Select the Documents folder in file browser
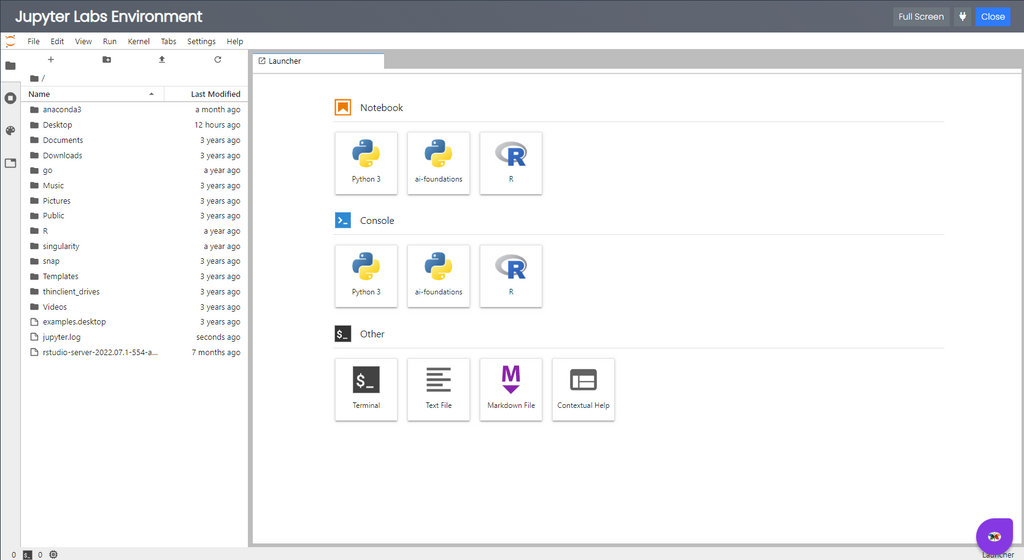 tap(63, 140)
